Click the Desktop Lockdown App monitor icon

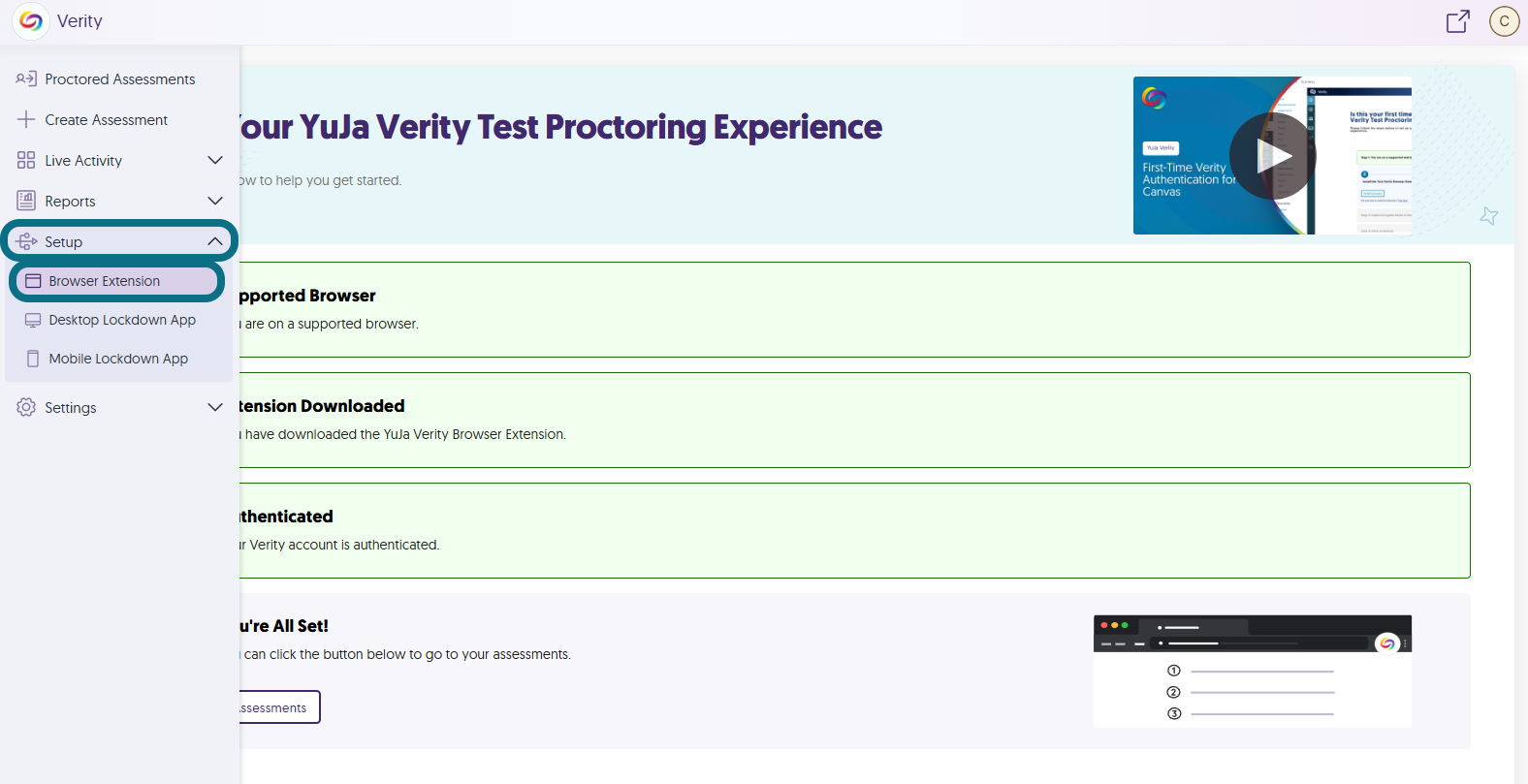[33, 320]
